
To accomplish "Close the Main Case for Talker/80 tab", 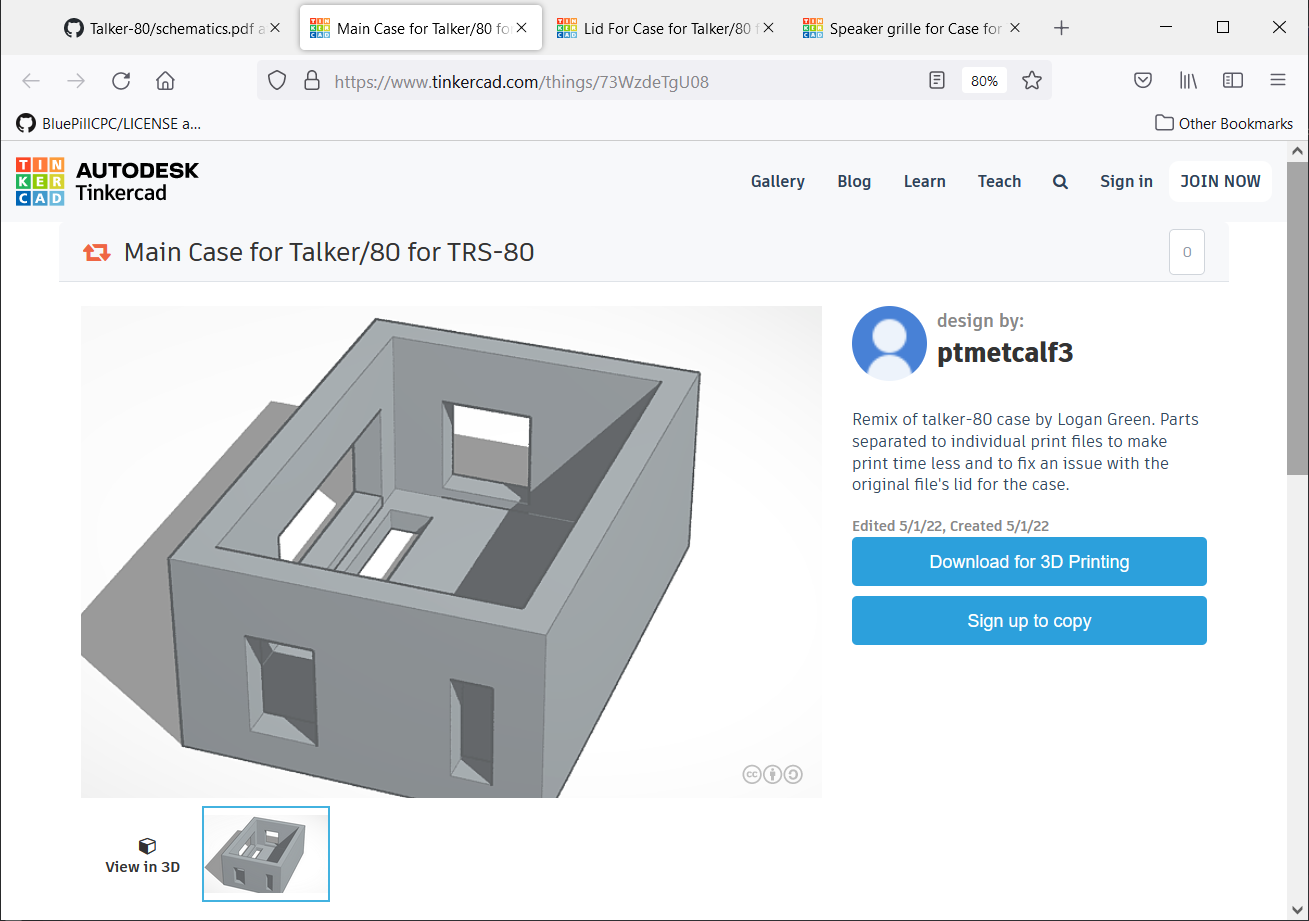I will (522, 28).
